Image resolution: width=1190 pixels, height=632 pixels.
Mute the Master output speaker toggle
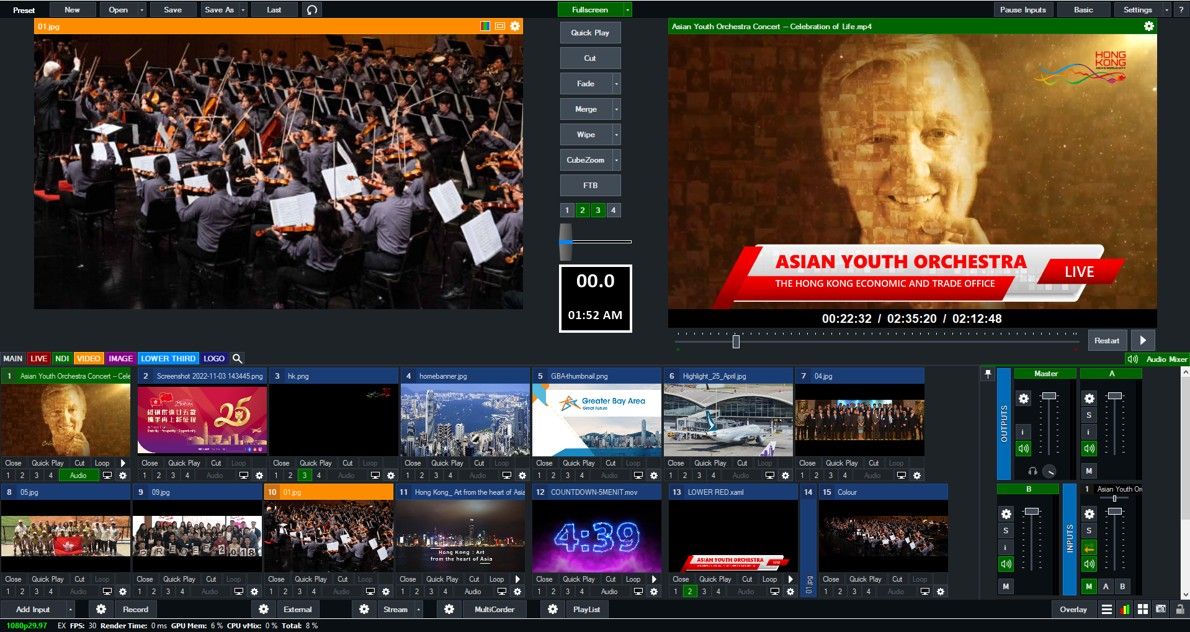click(1023, 448)
